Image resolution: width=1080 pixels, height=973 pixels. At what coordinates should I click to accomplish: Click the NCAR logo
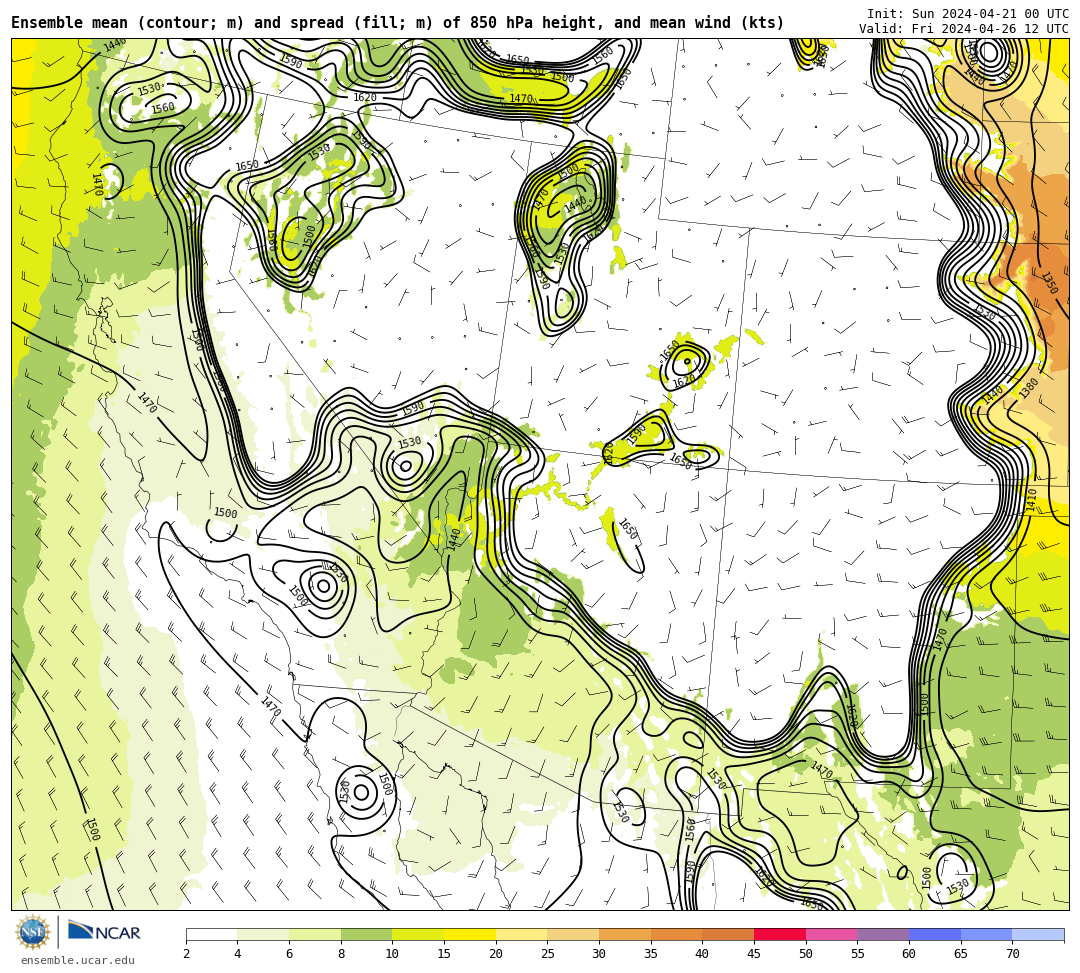pyautogui.click(x=104, y=932)
